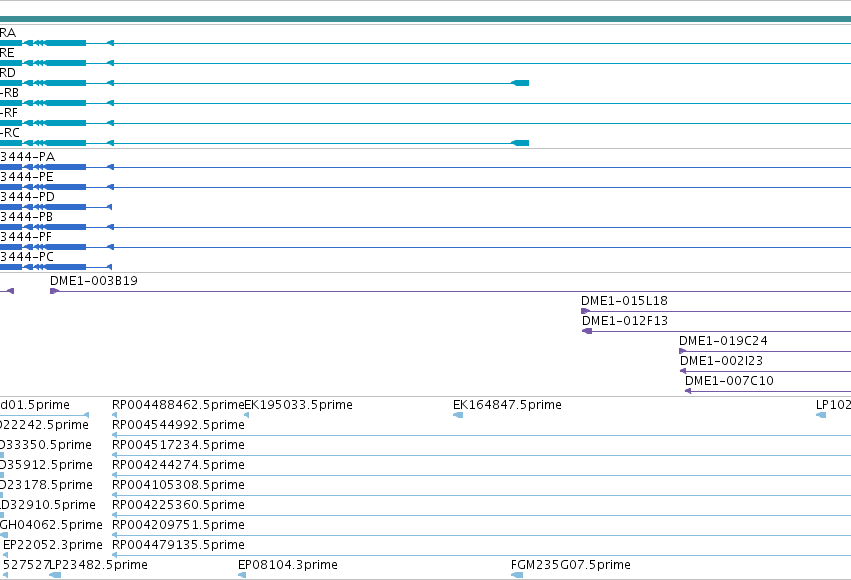Click EST label RP004209751.5prime
The height and width of the screenshot is (580, 851).
coord(178,525)
